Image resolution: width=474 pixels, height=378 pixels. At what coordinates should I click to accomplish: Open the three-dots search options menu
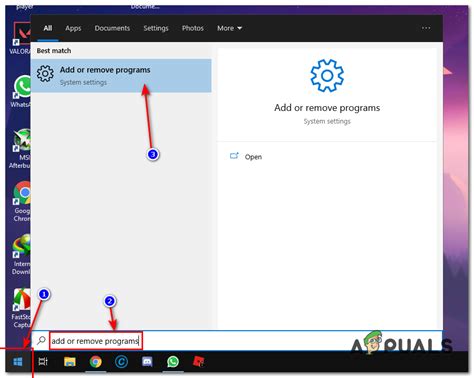click(x=426, y=28)
